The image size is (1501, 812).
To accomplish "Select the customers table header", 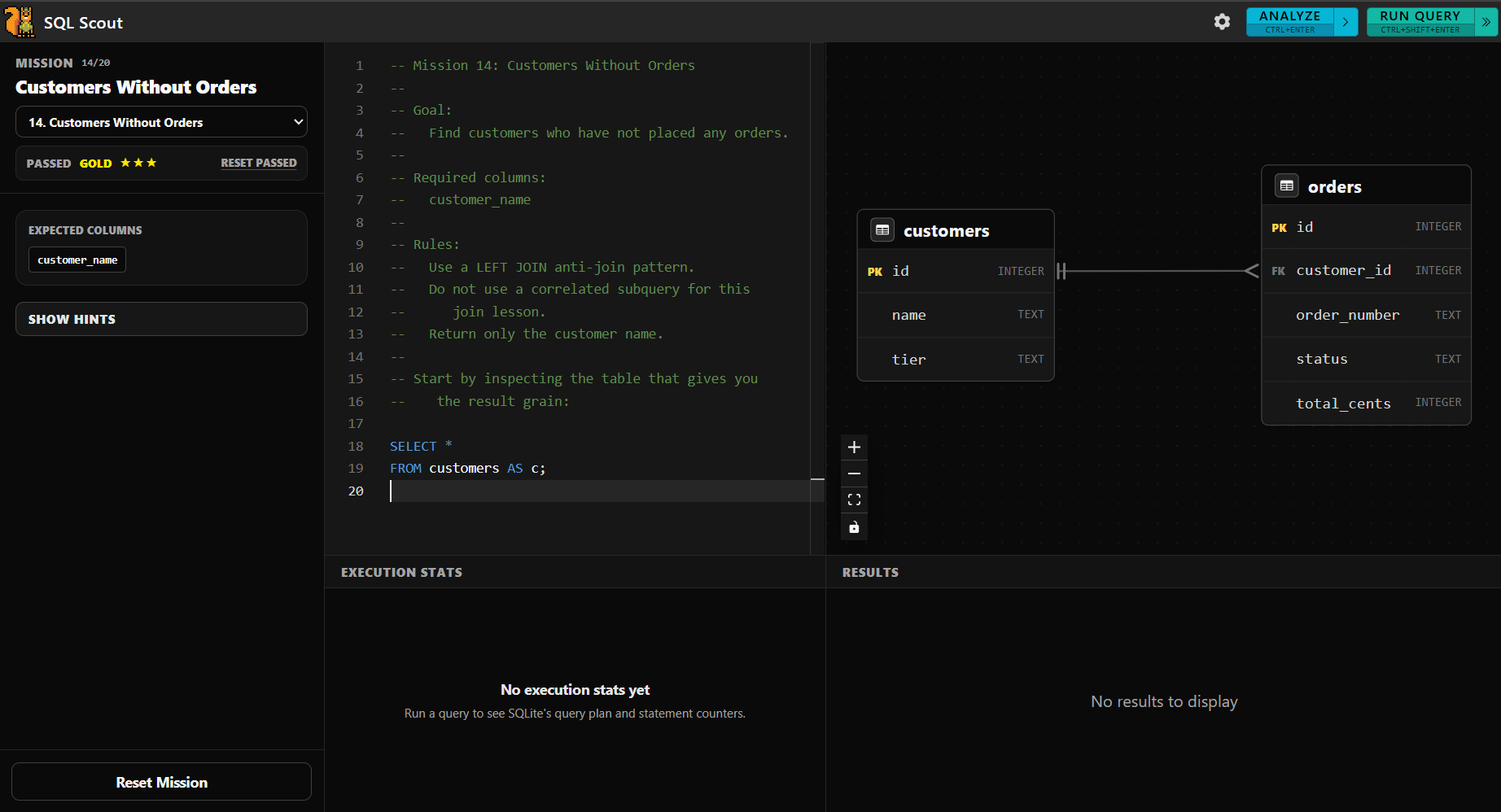I will click(x=956, y=230).
